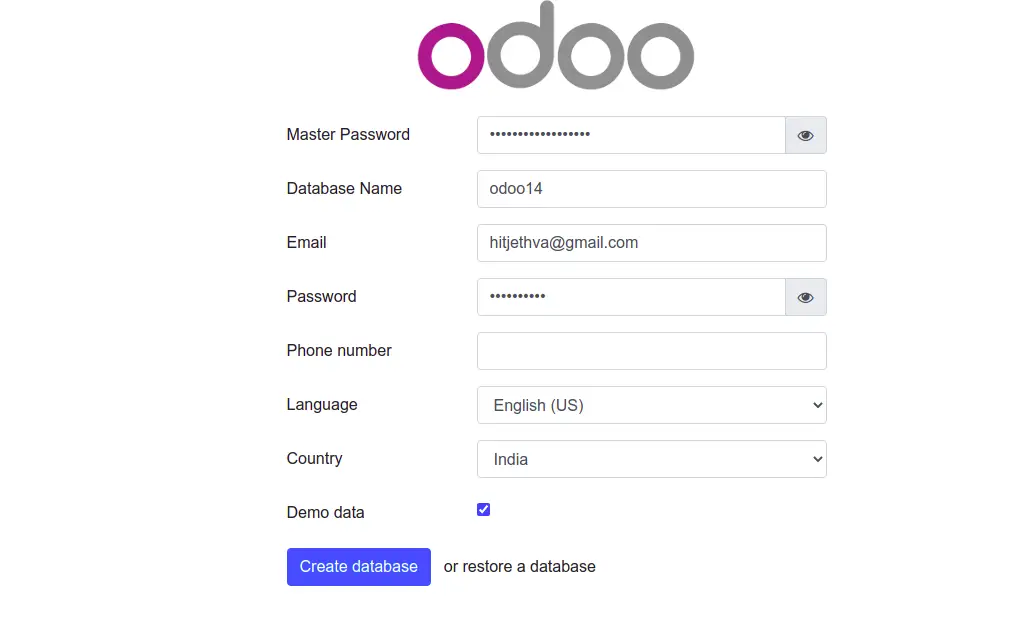The width and height of the screenshot is (1035, 635).
Task: Click into the user Password input field
Action: click(631, 297)
